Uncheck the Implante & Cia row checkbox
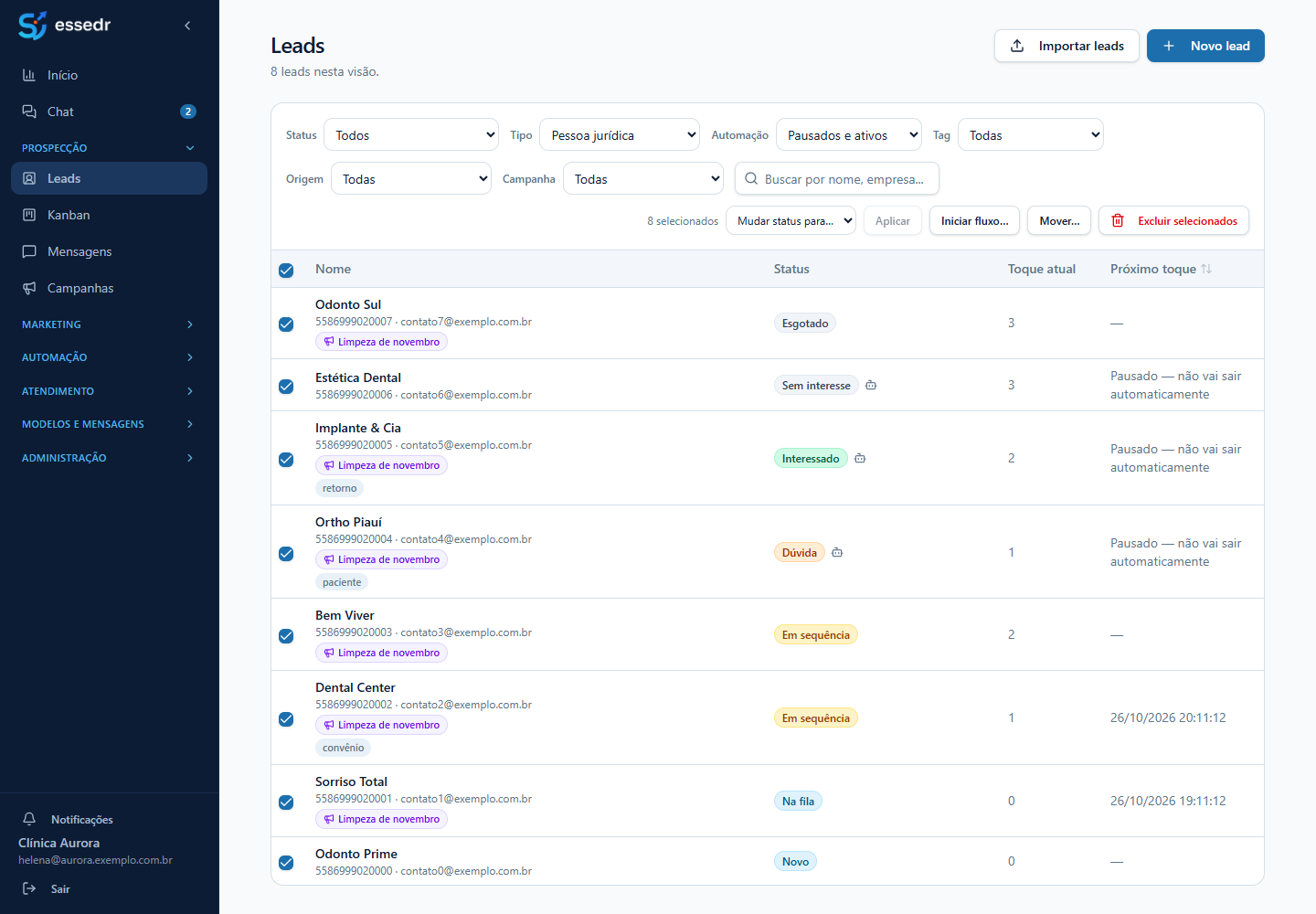 [286, 459]
